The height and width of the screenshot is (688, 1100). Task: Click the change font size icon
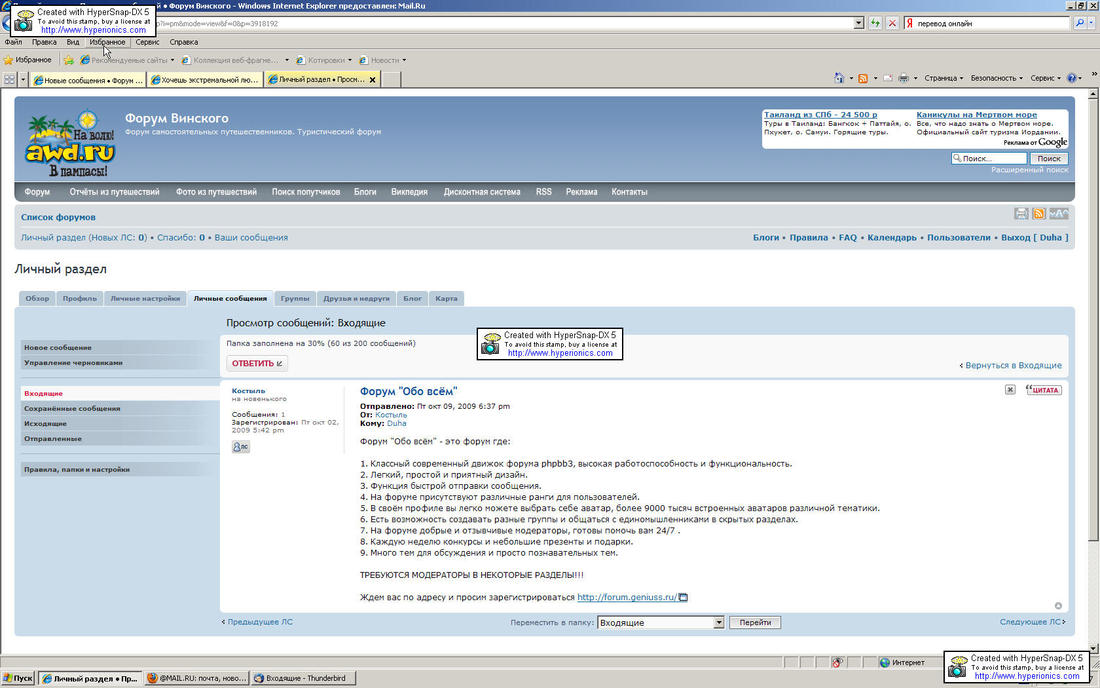[1059, 214]
